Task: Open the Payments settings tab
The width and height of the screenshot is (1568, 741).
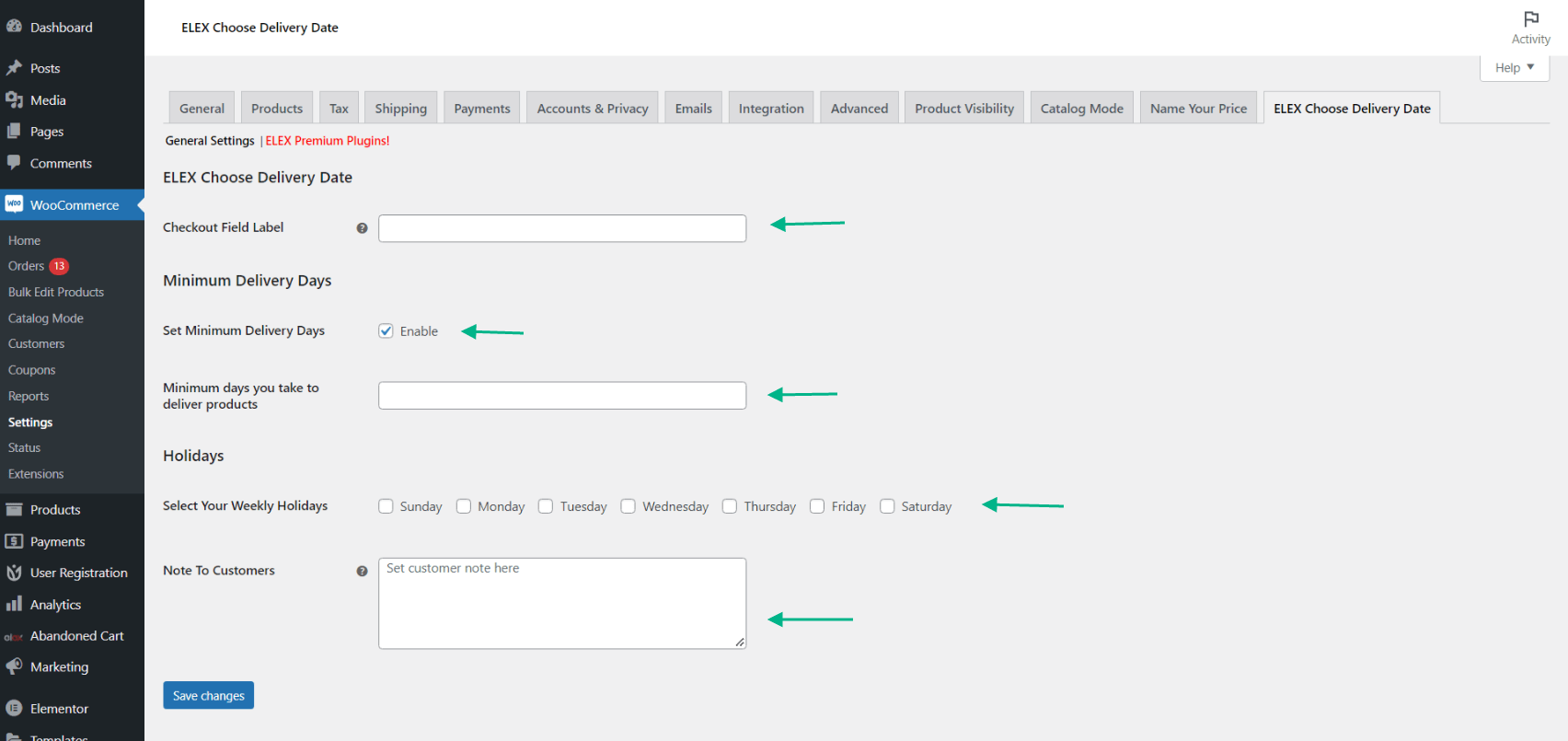Action: click(x=482, y=108)
